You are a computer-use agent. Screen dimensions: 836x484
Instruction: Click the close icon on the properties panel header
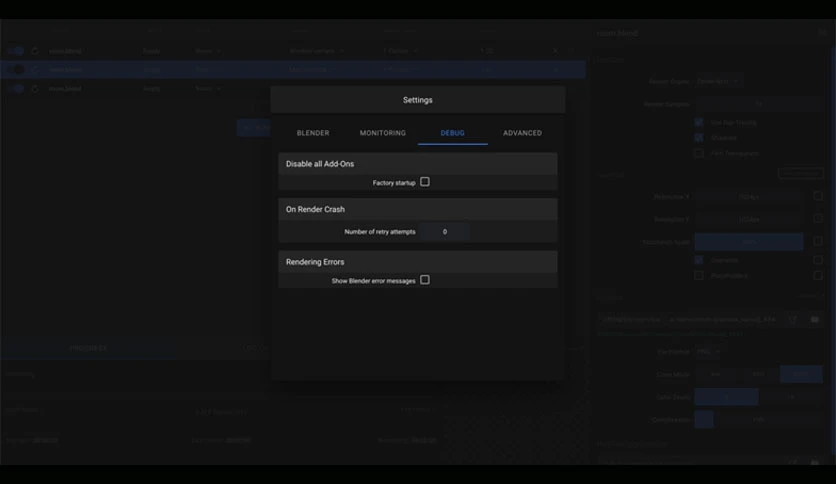822,33
